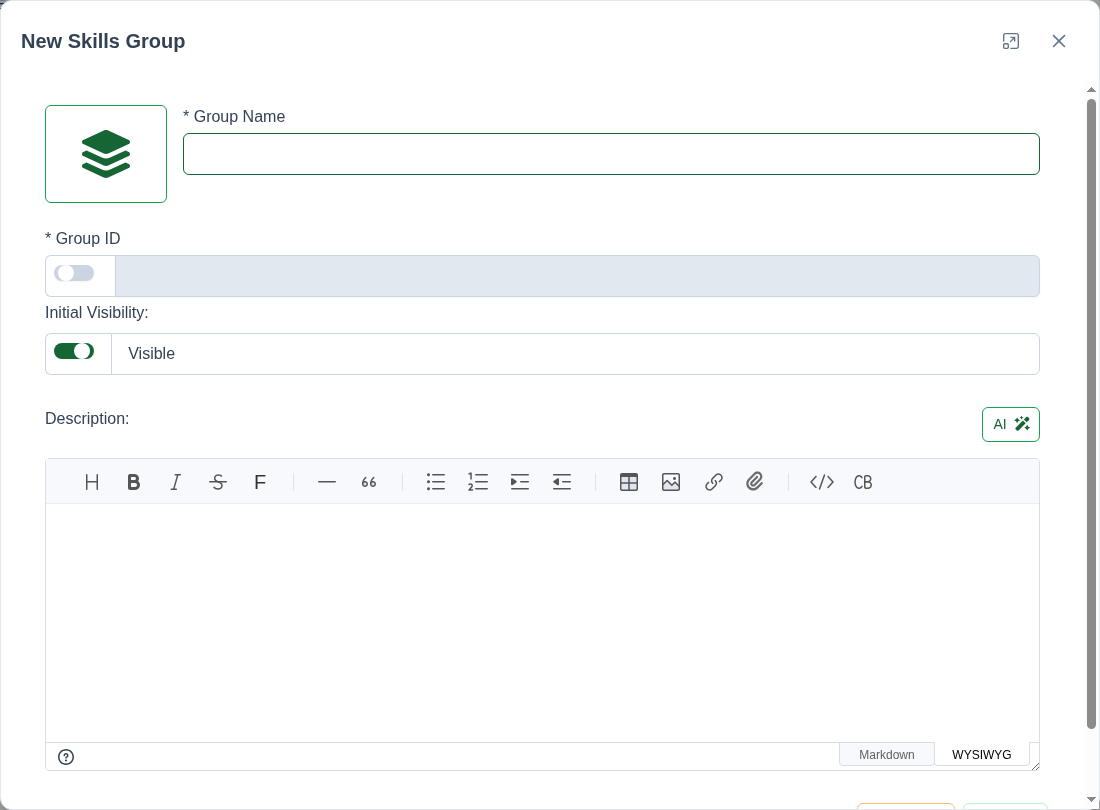
Task: Apply Heading format in editor toolbar
Action: (92, 482)
